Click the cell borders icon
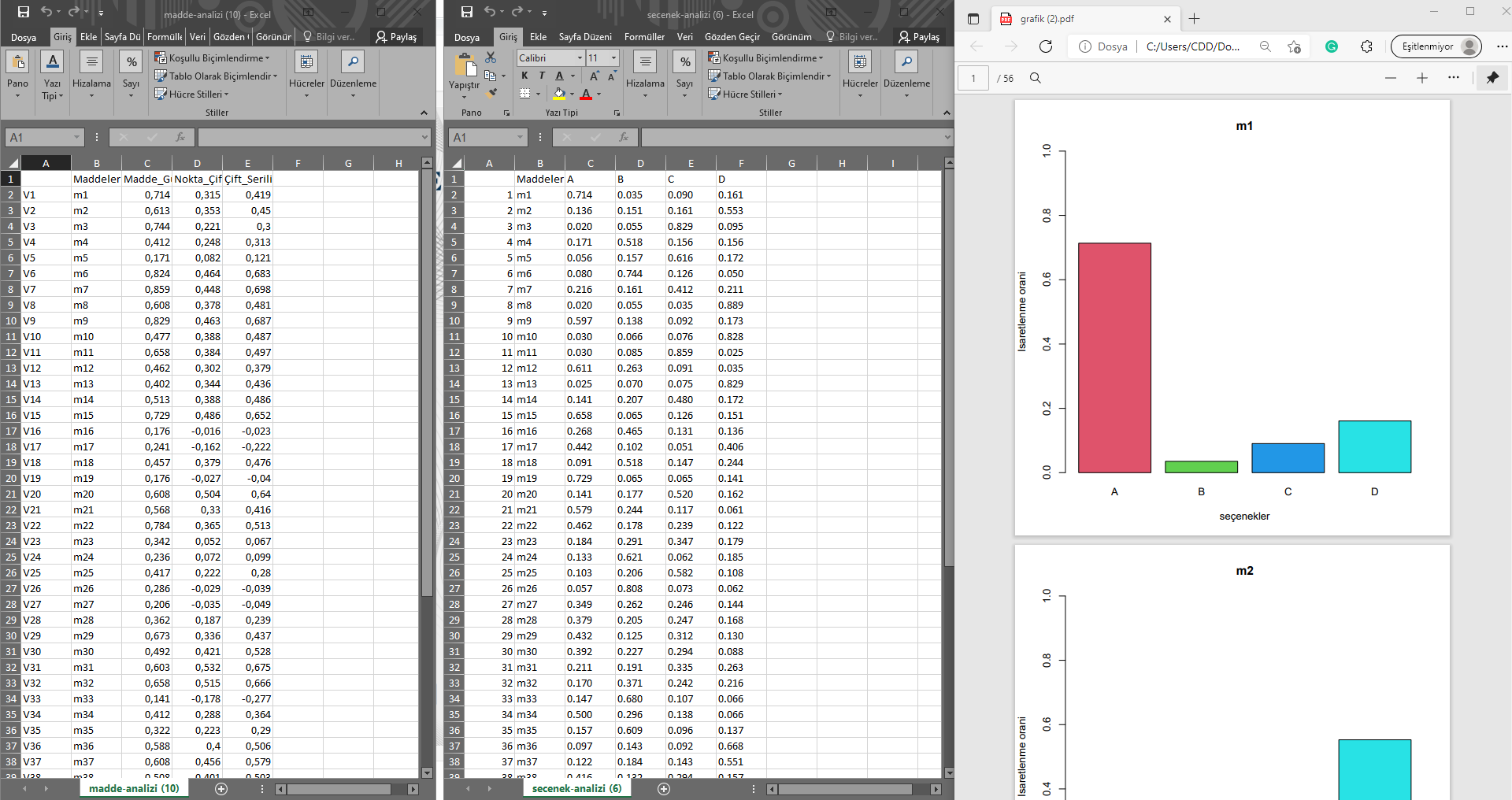The image size is (1512, 800). [x=525, y=94]
